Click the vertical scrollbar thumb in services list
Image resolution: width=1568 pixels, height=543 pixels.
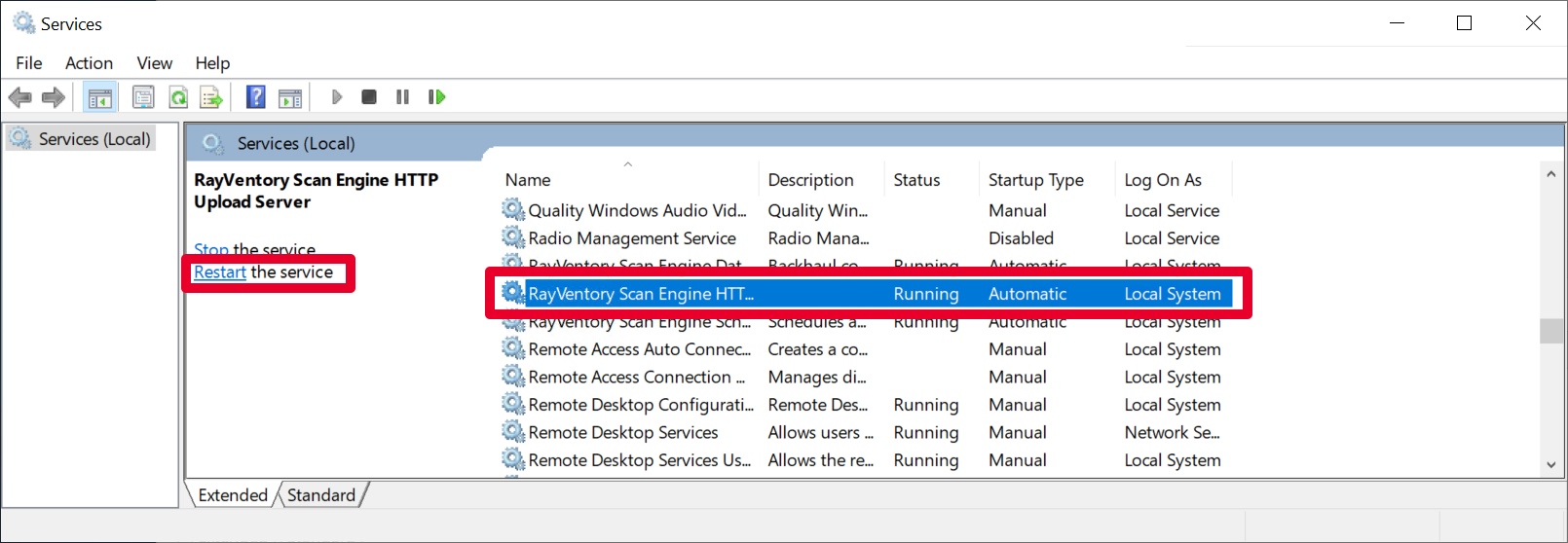point(1551,331)
